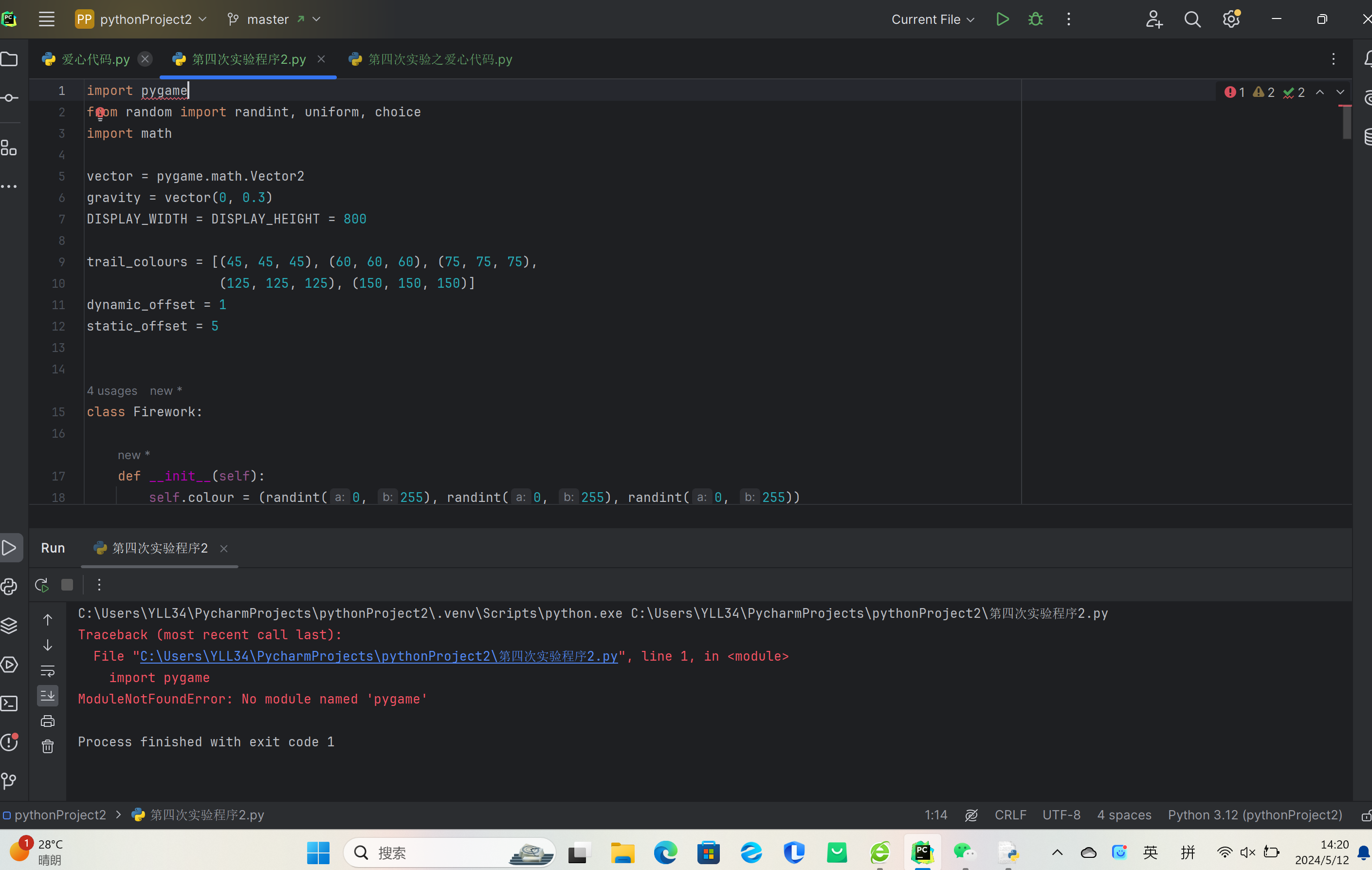Close the 第四次实验程序2 run tab
The image size is (1372, 870).
pyautogui.click(x=224, y=549)
